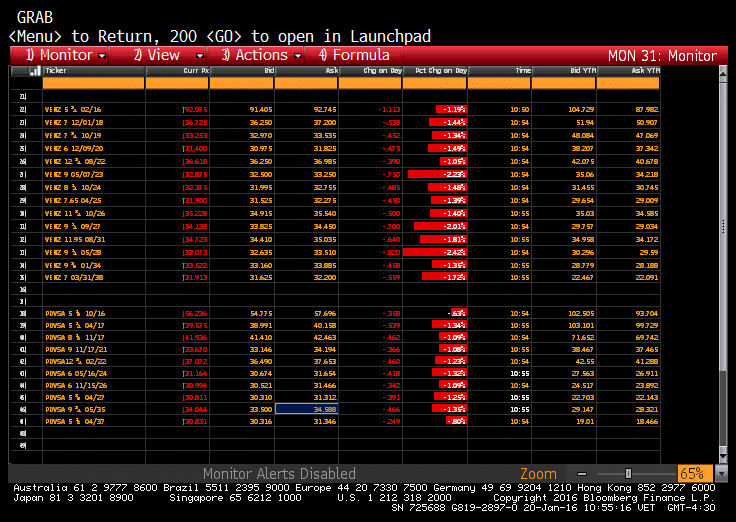
Task: Click the scrollbar down arrow
Action: pos(723,456)
